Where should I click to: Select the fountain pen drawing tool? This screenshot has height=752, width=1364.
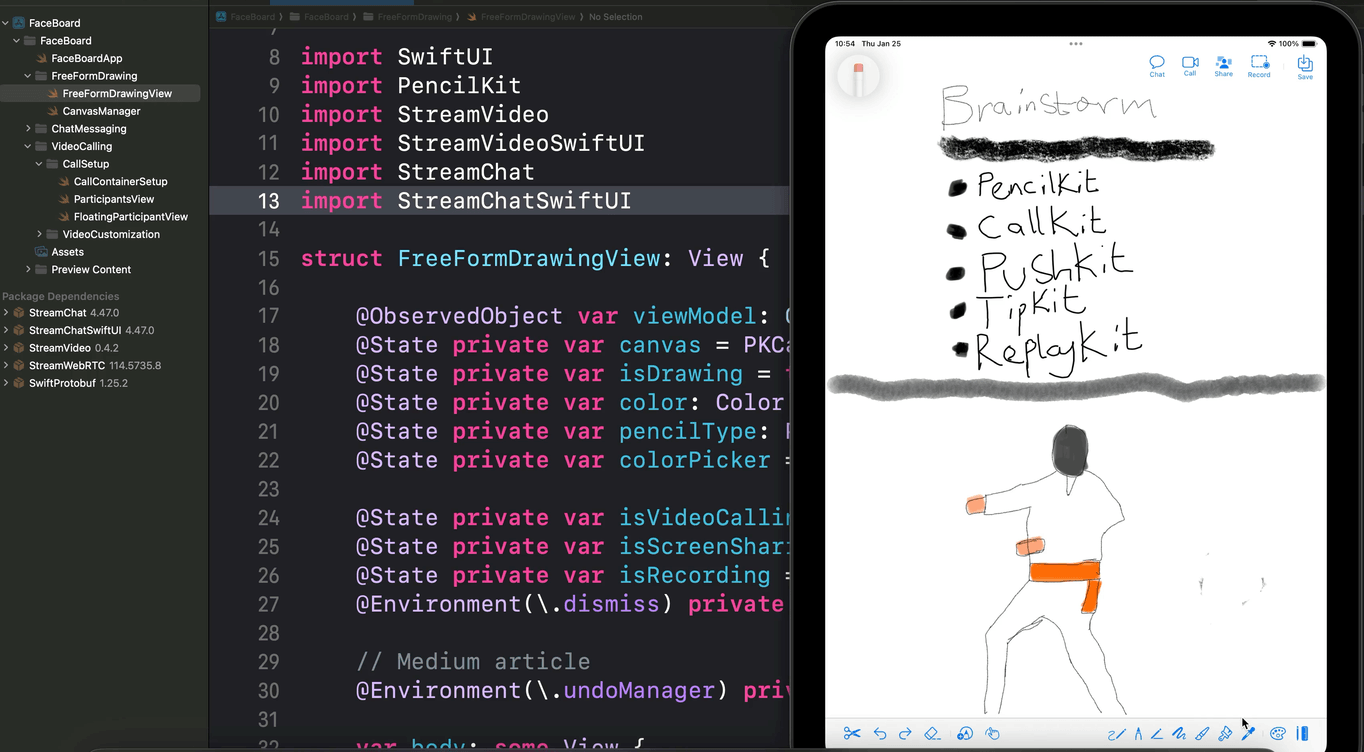[1139, 733]
